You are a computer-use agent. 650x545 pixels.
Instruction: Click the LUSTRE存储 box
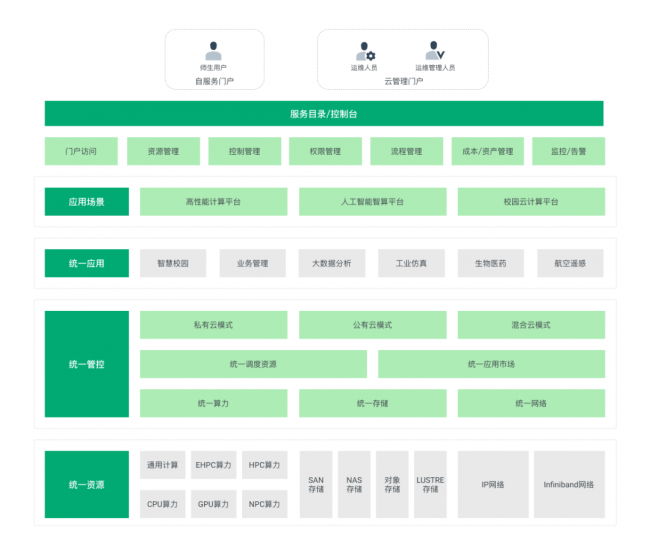coord(430,484)
